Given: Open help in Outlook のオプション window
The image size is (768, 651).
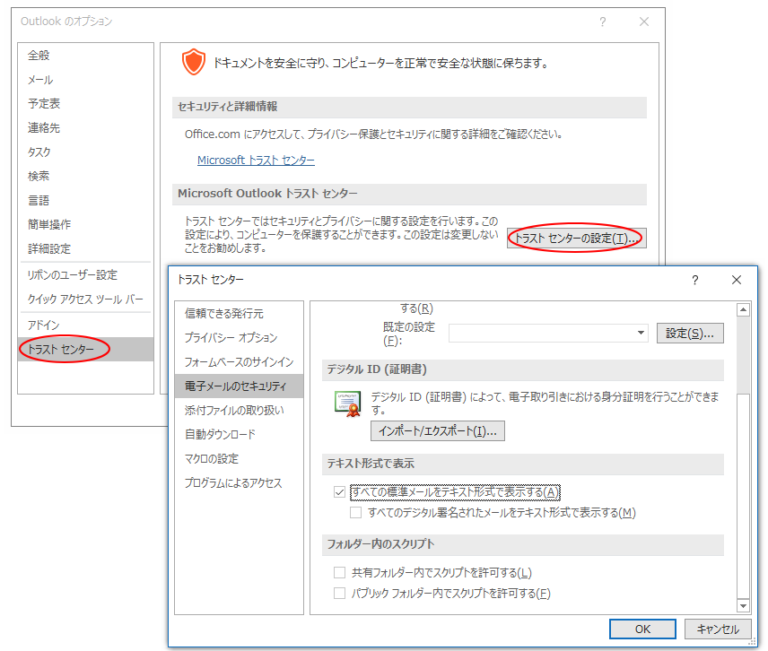Looking at the screenshot, I should pos(602,22).
